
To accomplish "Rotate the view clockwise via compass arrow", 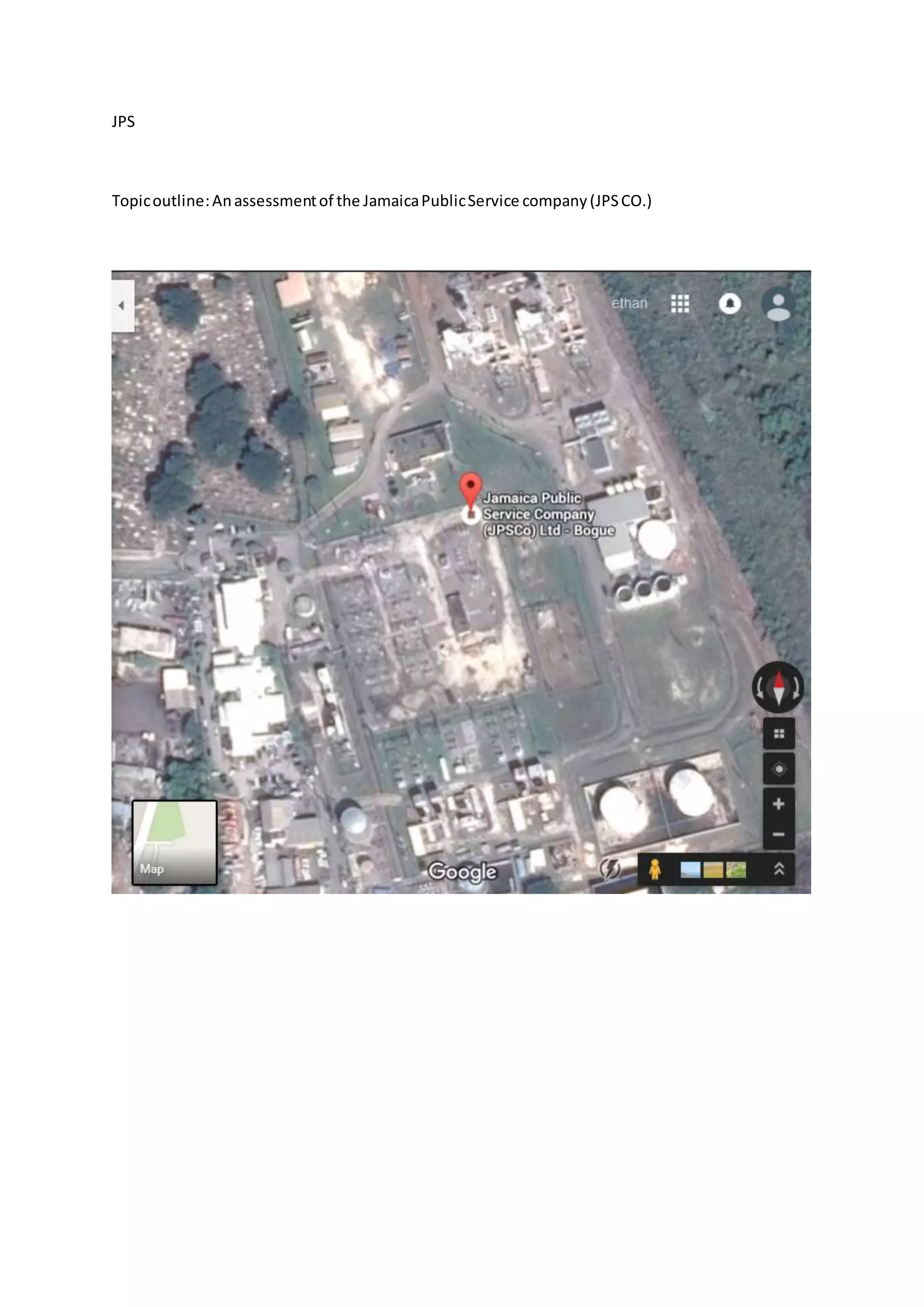I will coord(797,689).
